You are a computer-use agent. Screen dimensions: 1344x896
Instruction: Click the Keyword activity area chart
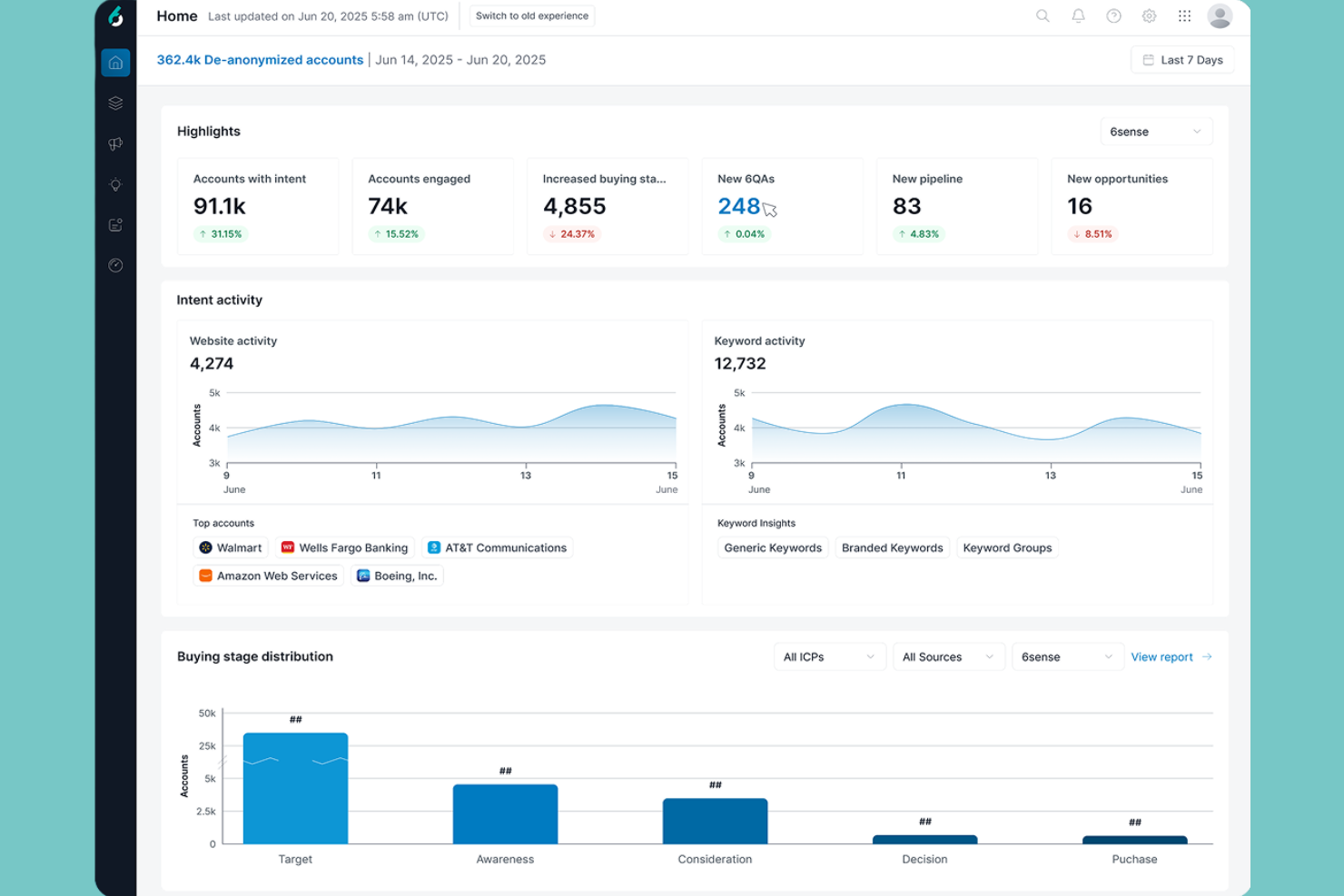click(x=976, y=434)
